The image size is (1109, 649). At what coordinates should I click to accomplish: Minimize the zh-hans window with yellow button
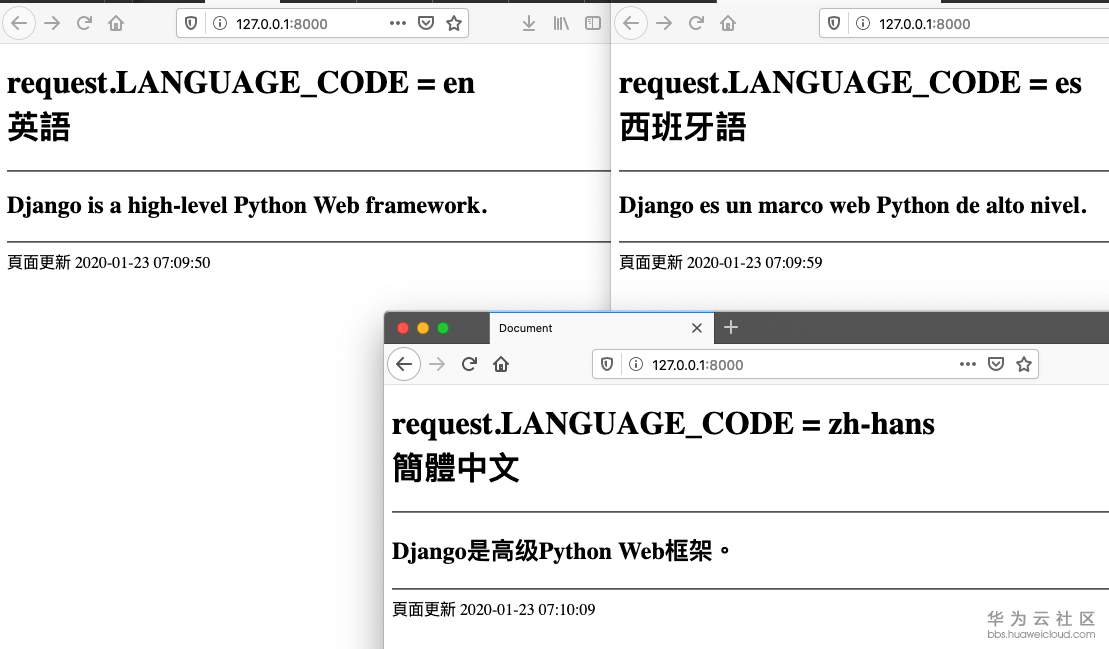423,328
